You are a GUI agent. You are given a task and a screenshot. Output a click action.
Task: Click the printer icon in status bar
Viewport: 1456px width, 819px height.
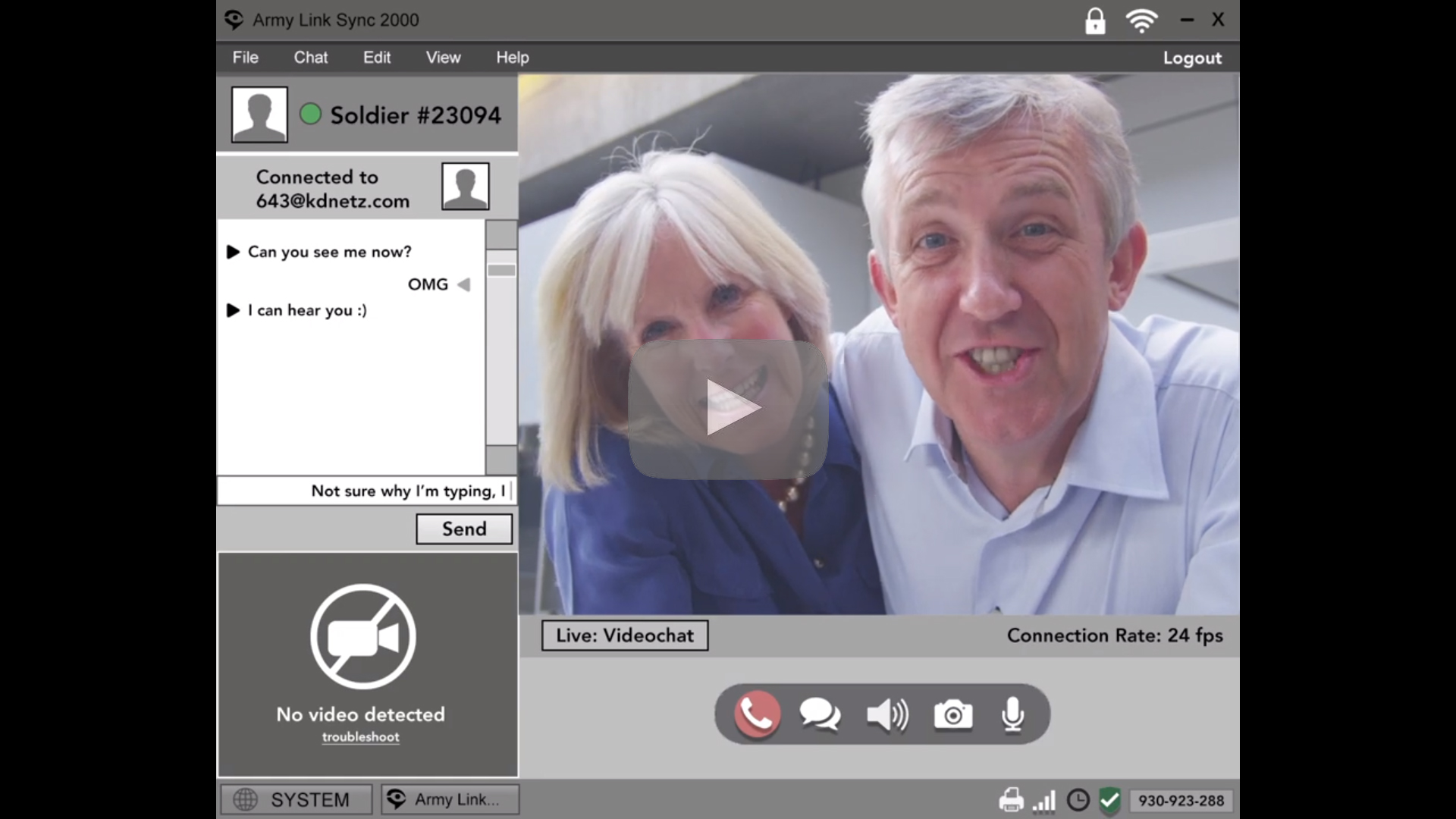tap(1011, 800)
